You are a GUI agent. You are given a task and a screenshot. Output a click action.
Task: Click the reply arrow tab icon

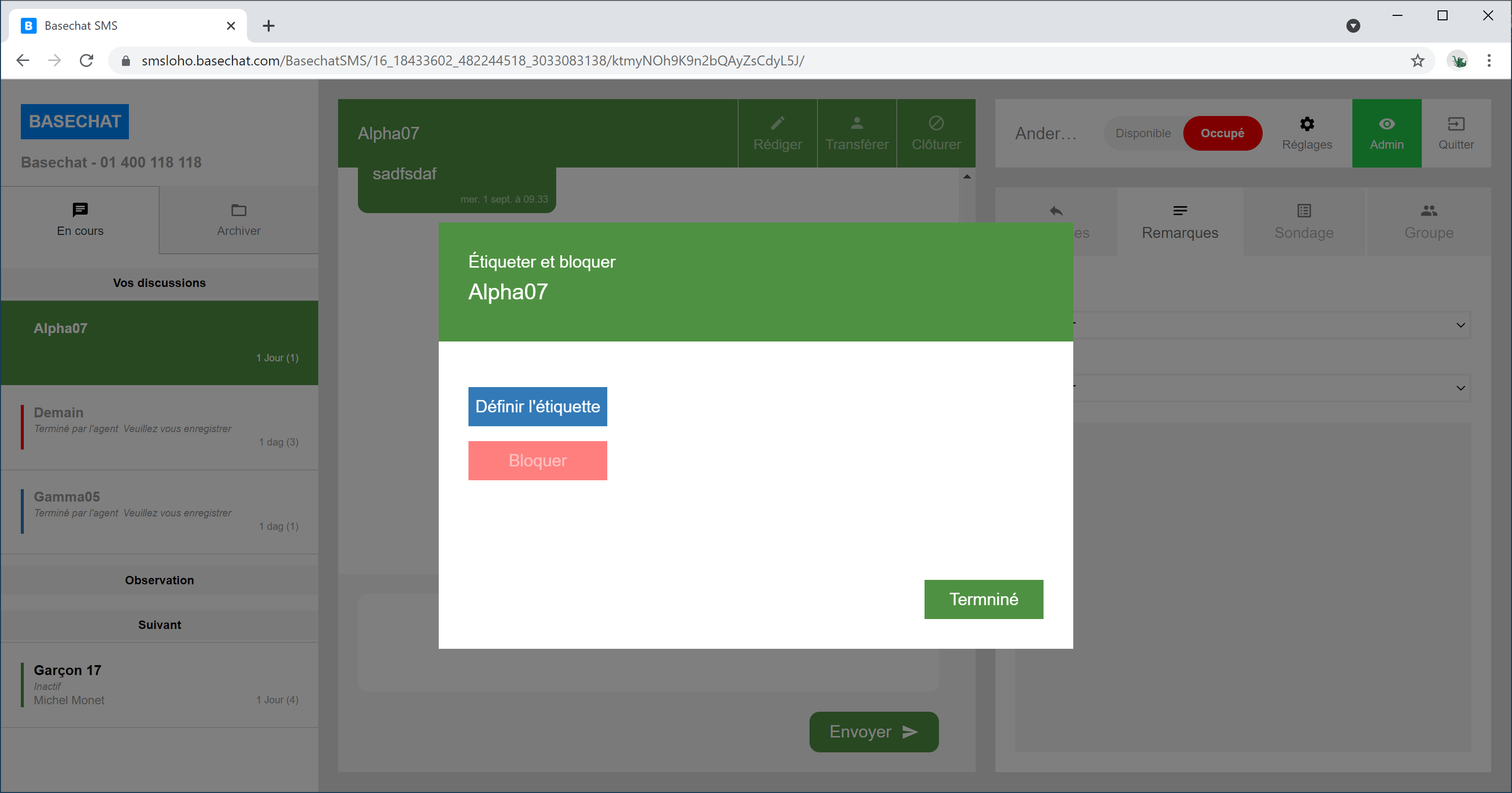(1056, 211)
